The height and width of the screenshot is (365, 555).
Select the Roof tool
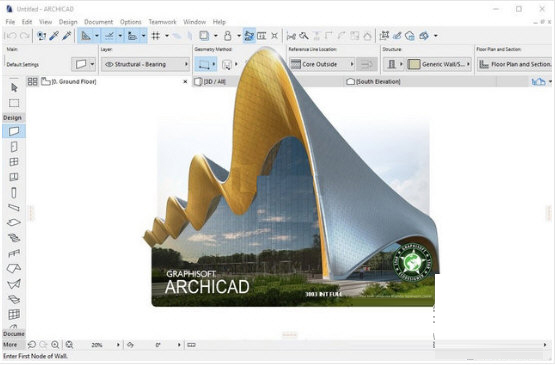[x=14, y=268]
